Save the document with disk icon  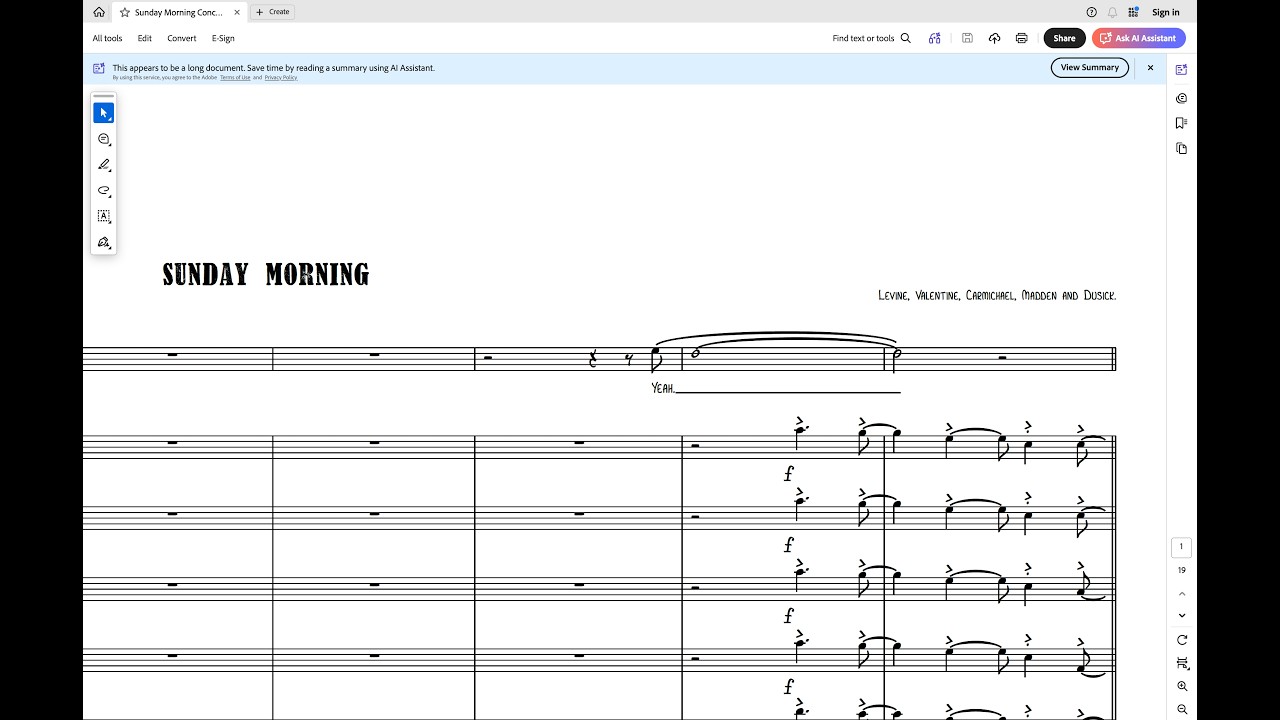pos(967,38)
